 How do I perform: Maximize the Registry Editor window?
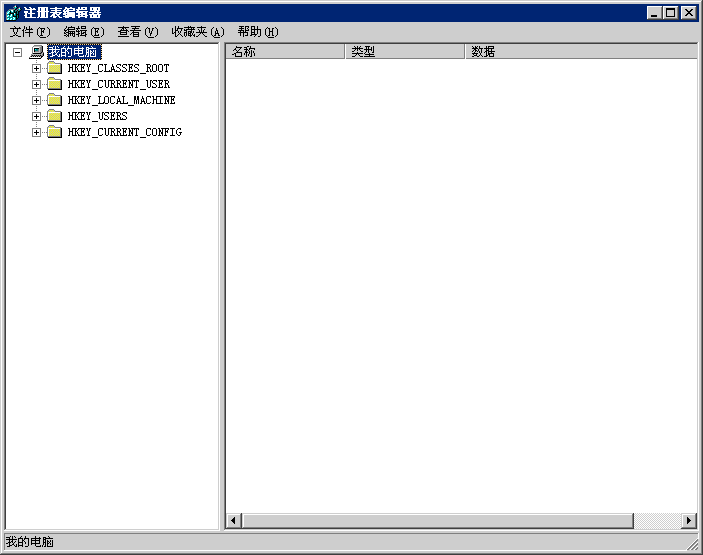pos(670,13)
